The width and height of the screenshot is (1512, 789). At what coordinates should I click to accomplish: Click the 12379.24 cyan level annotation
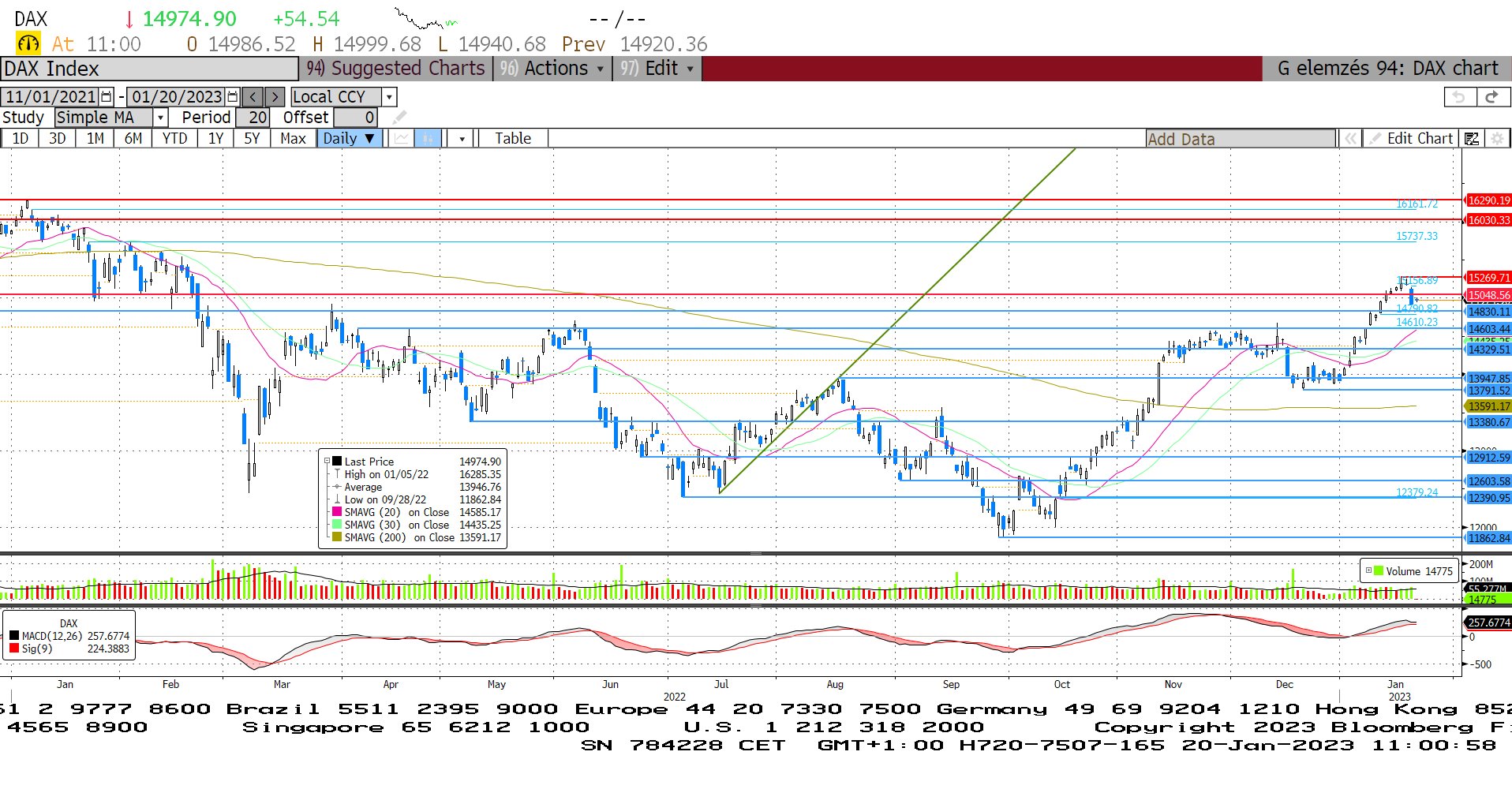1417,492
